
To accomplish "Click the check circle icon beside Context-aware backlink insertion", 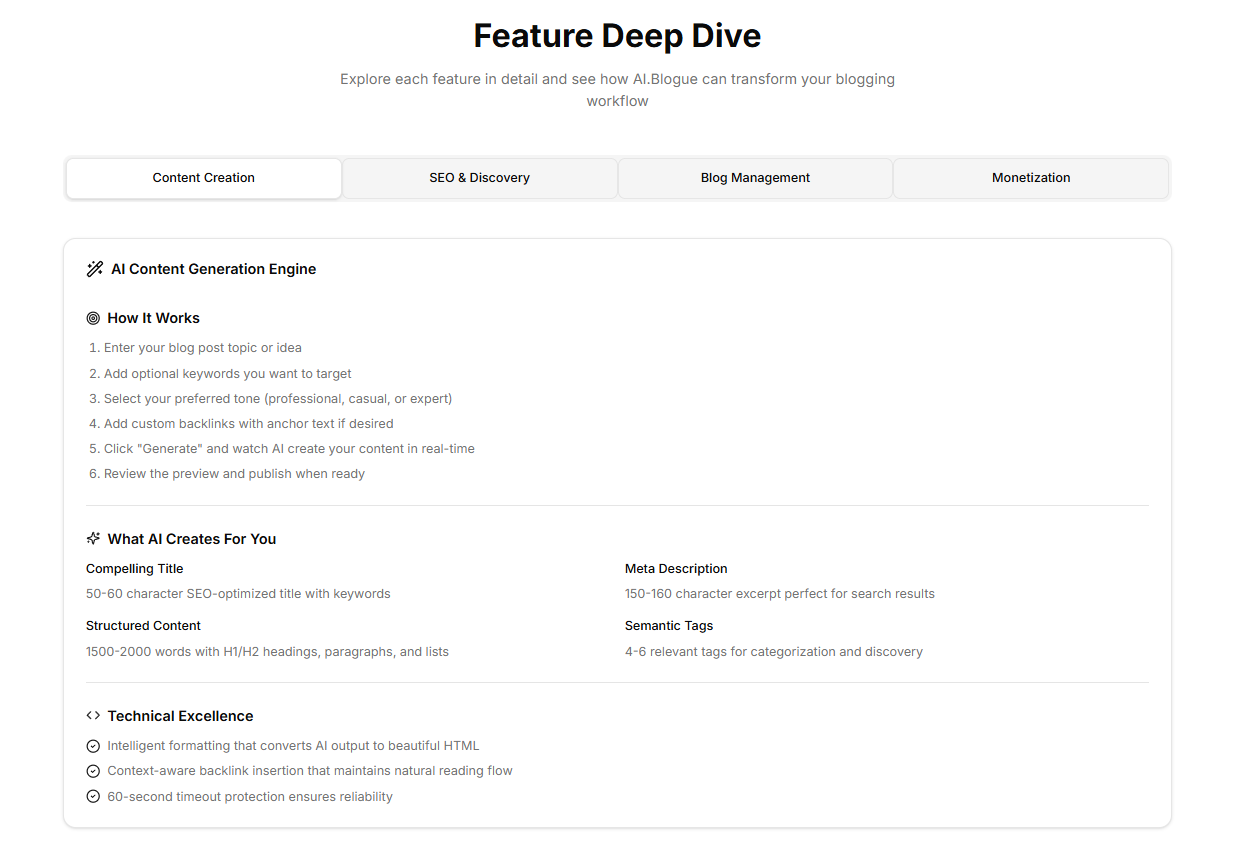I will click(93, 771).
